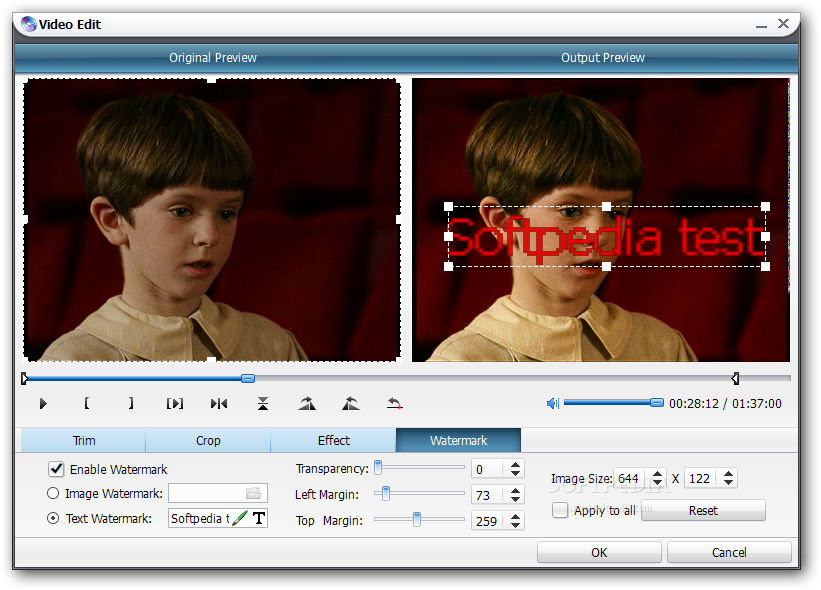Confirm with the OK button
The image size is (821, 590).
[x=599, y=552]
